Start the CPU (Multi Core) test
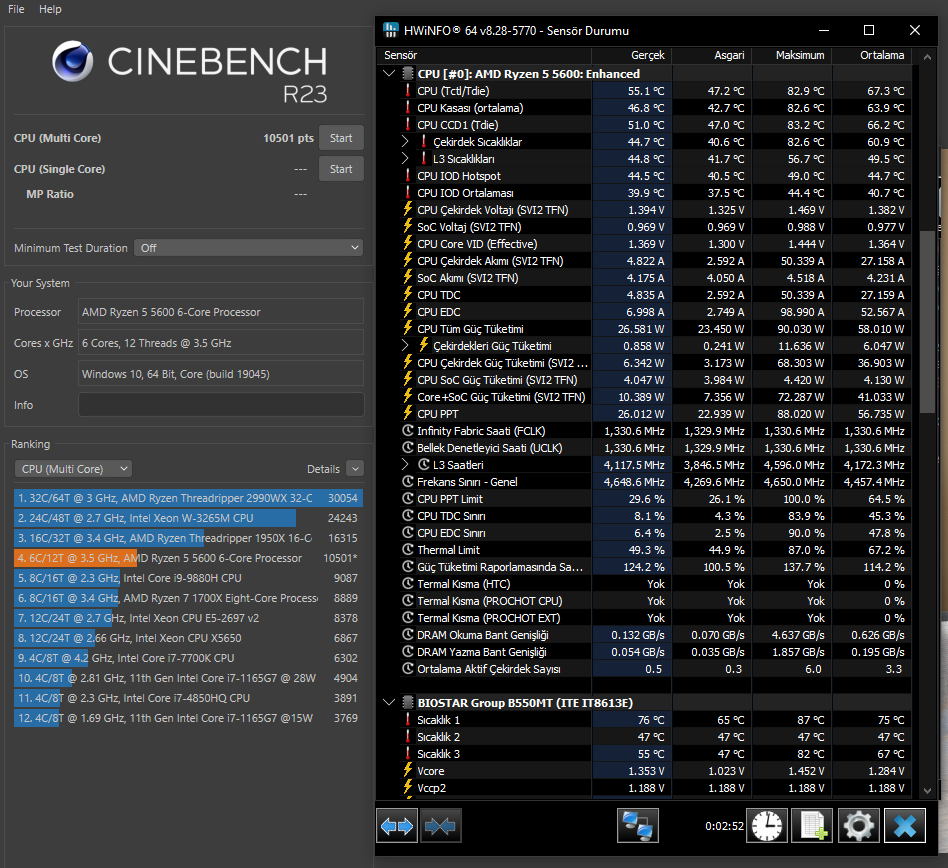Image resolution: width=948 pixels, height=868 pixels. coord(341,138)
